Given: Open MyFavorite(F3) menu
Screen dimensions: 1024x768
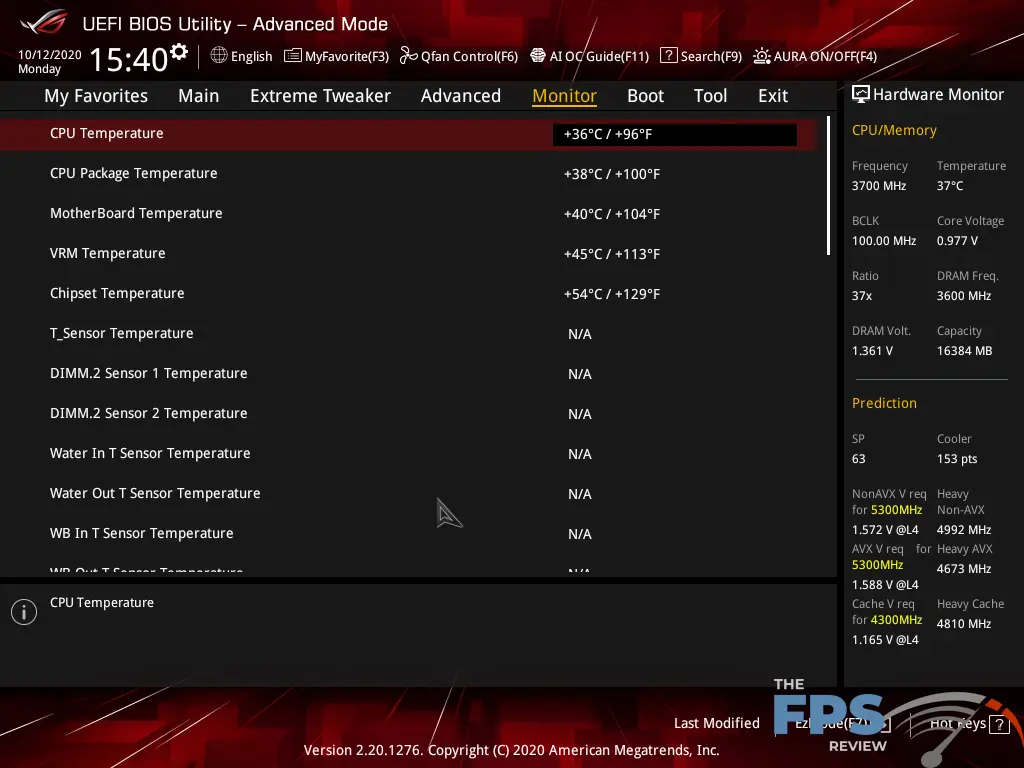Looking at the screenshot, I should [336, 56].
